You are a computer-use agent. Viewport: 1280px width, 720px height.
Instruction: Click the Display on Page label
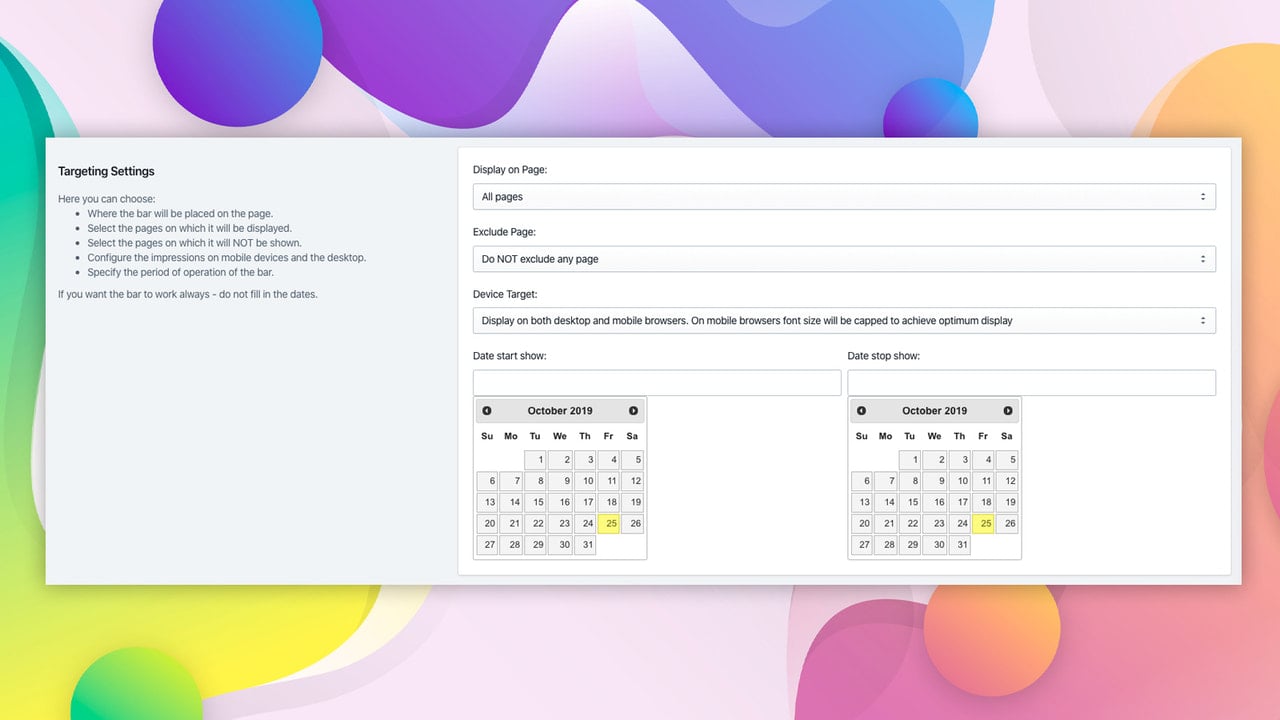[x=510, y=170]
